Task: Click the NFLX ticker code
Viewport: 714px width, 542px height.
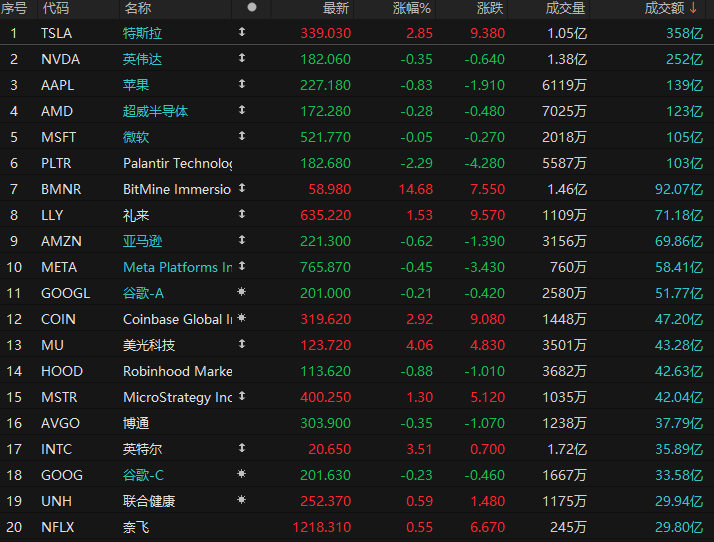Action: (57, 527)
